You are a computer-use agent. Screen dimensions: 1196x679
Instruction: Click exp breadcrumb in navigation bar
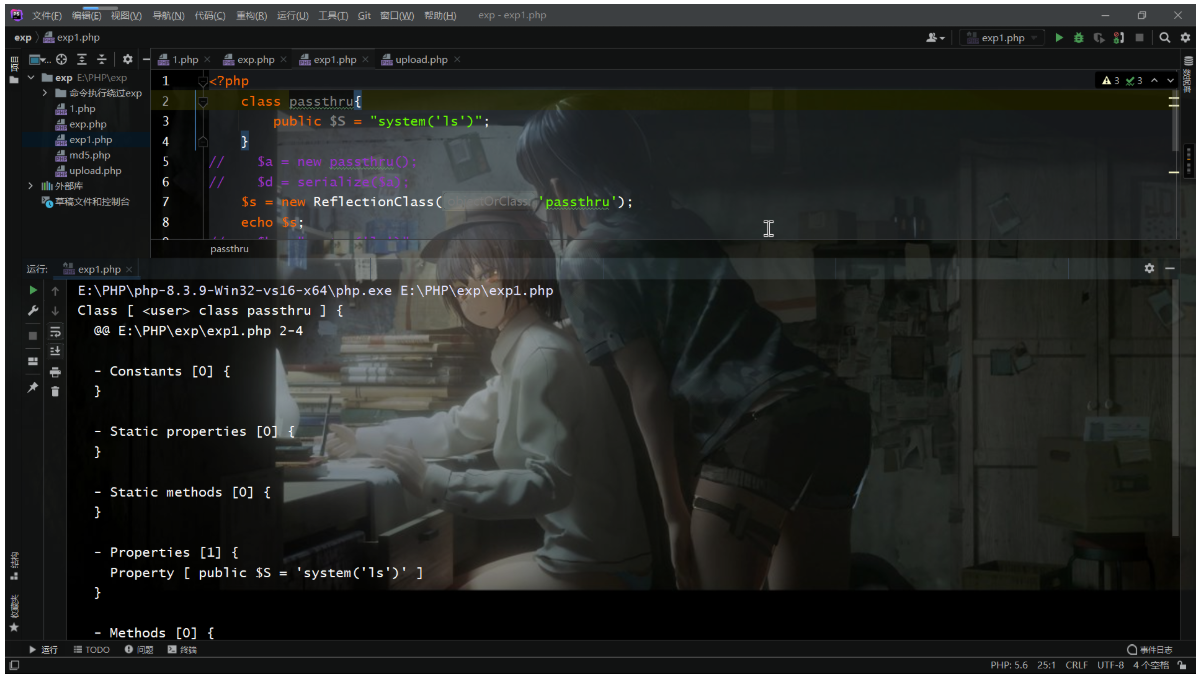23,37
